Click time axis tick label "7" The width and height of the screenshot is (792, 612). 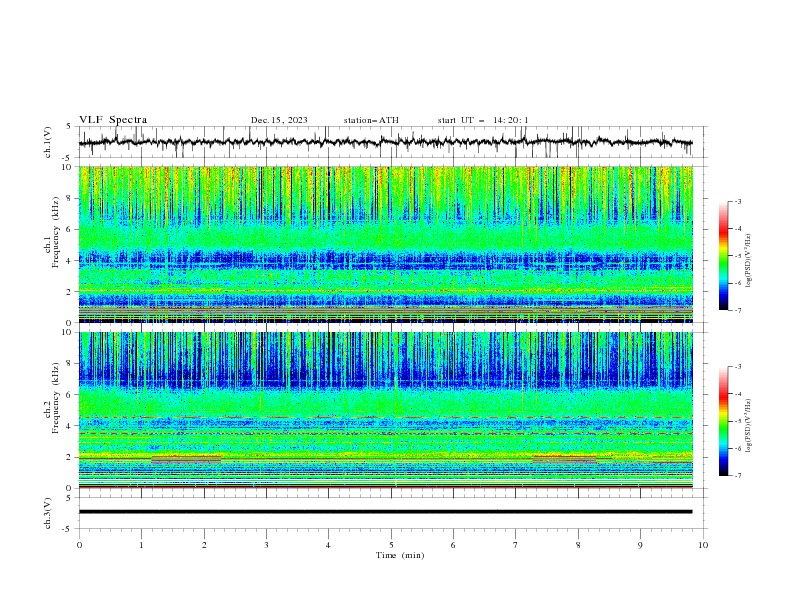[516, 545]
